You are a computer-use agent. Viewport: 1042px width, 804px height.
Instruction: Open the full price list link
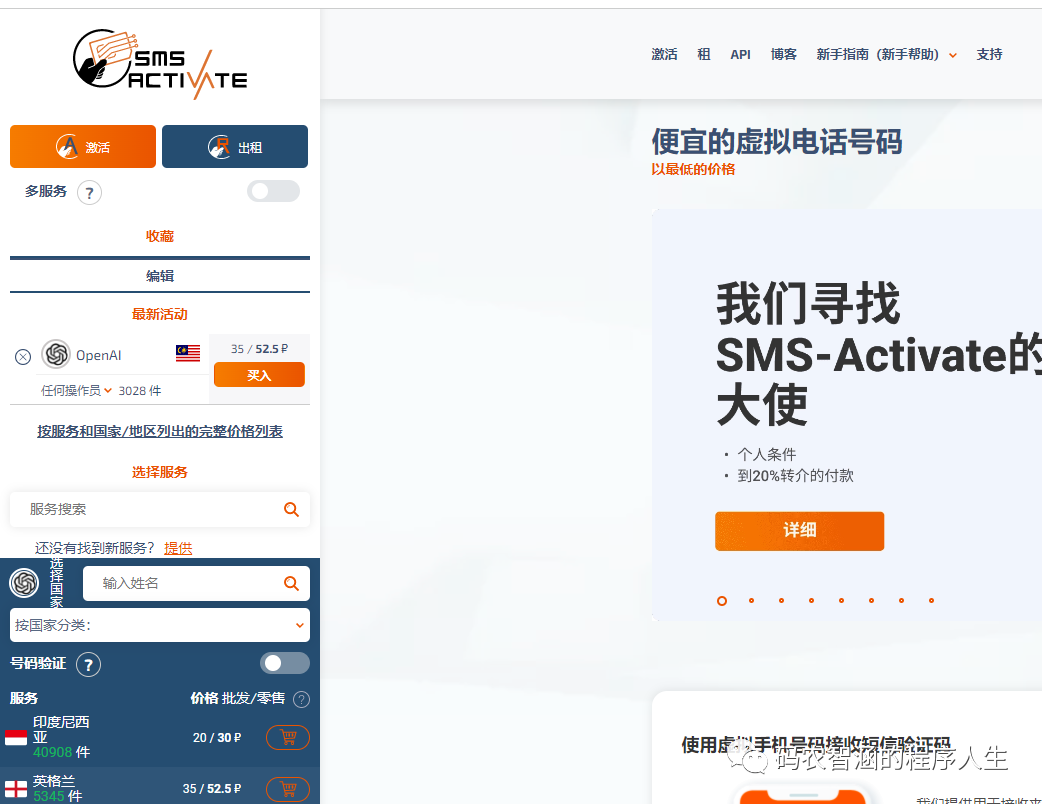(159, 431)
